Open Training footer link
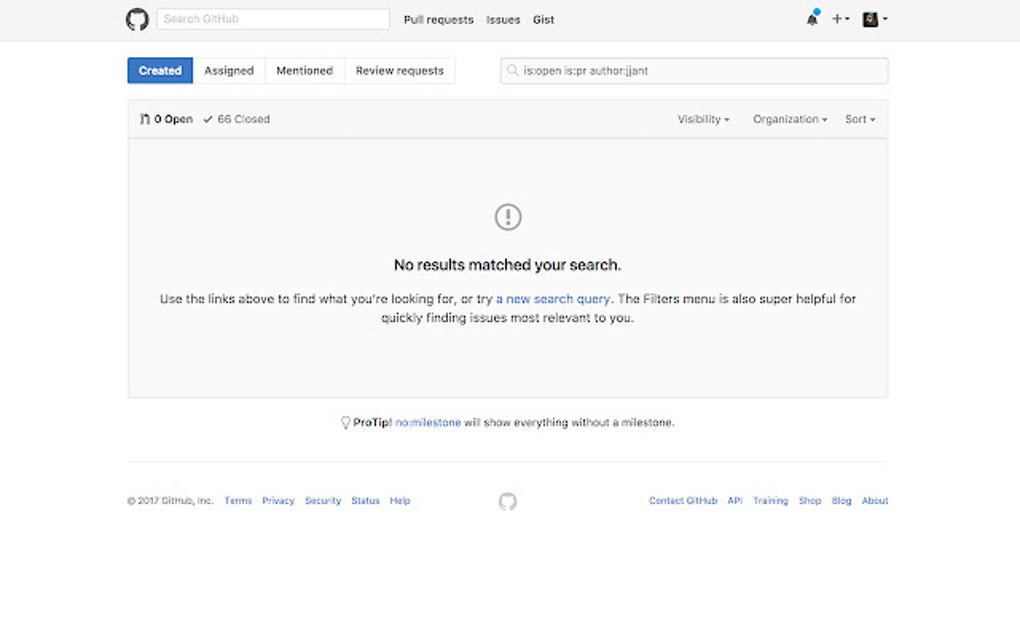The image size is (1020, 638). pyautogui.click(x=770, y=500)
